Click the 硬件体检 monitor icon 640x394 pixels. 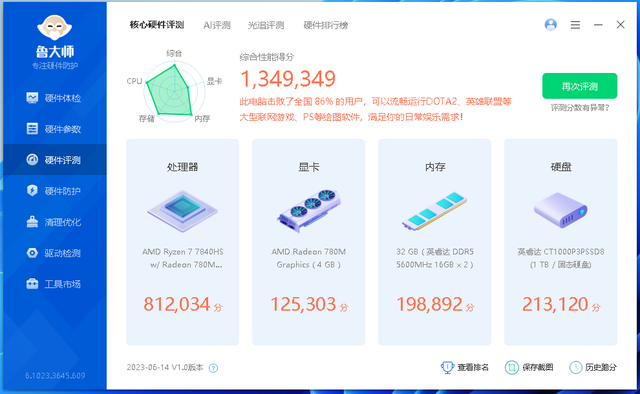[x=32, y=98]
